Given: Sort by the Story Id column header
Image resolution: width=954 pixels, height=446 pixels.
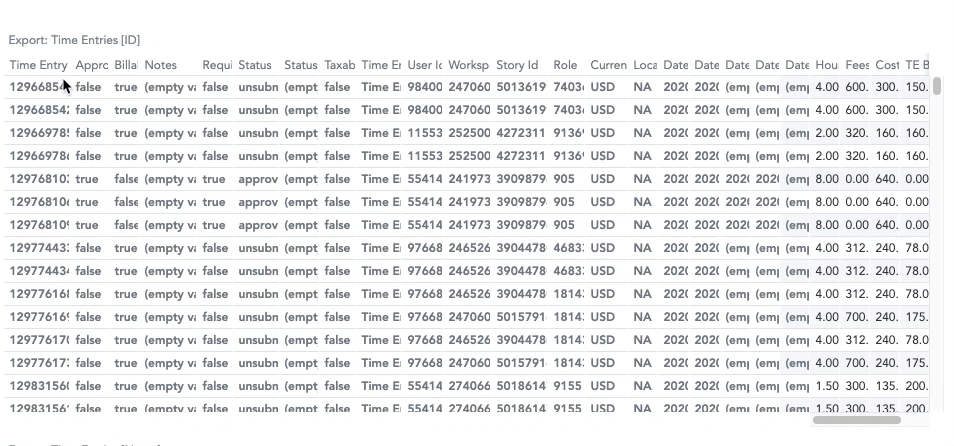Looking at the screenshot, I should pos(518,65).
